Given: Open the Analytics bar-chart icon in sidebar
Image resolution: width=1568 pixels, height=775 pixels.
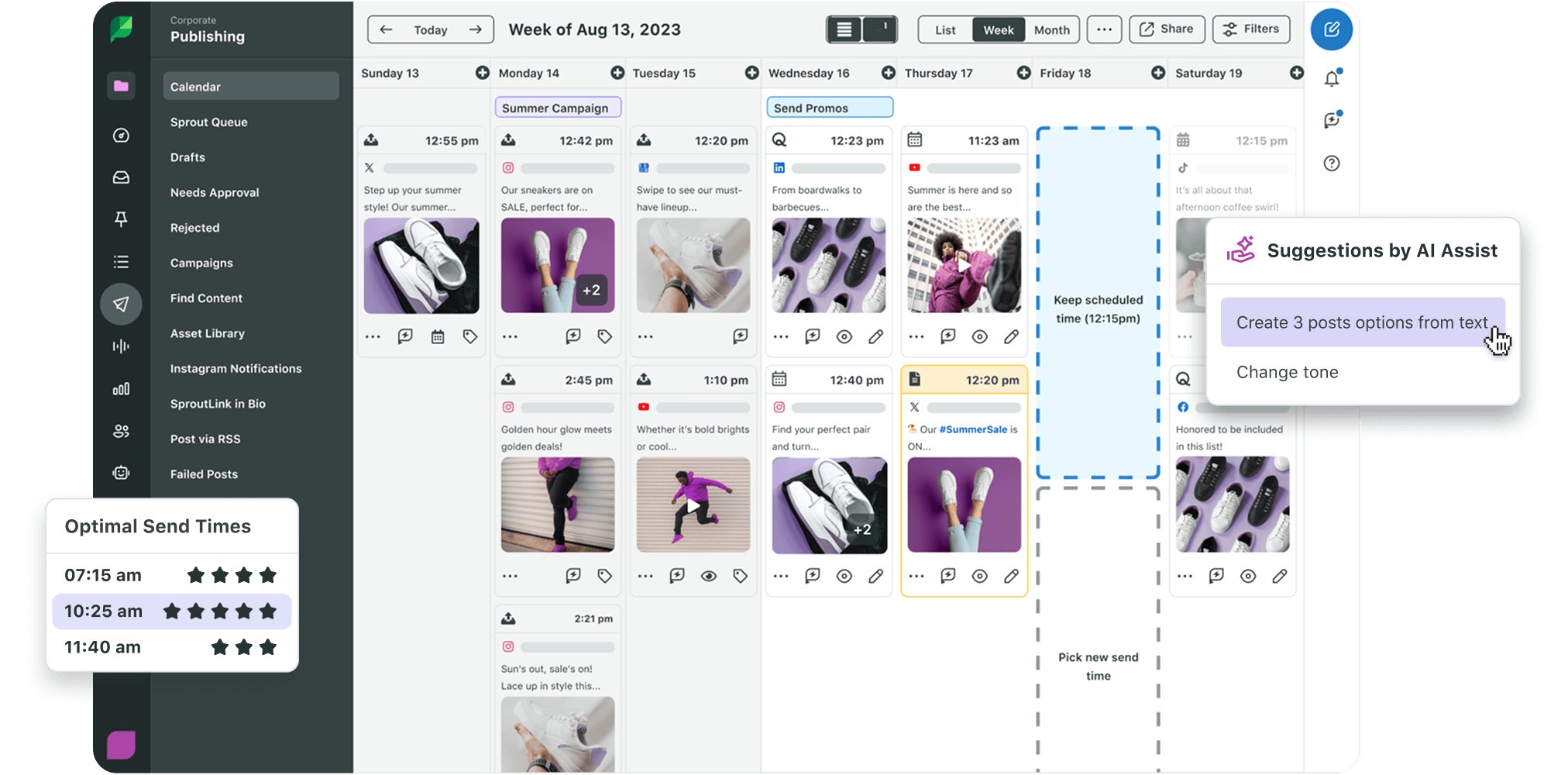Looking at the screenshot, I should [121, 389].
